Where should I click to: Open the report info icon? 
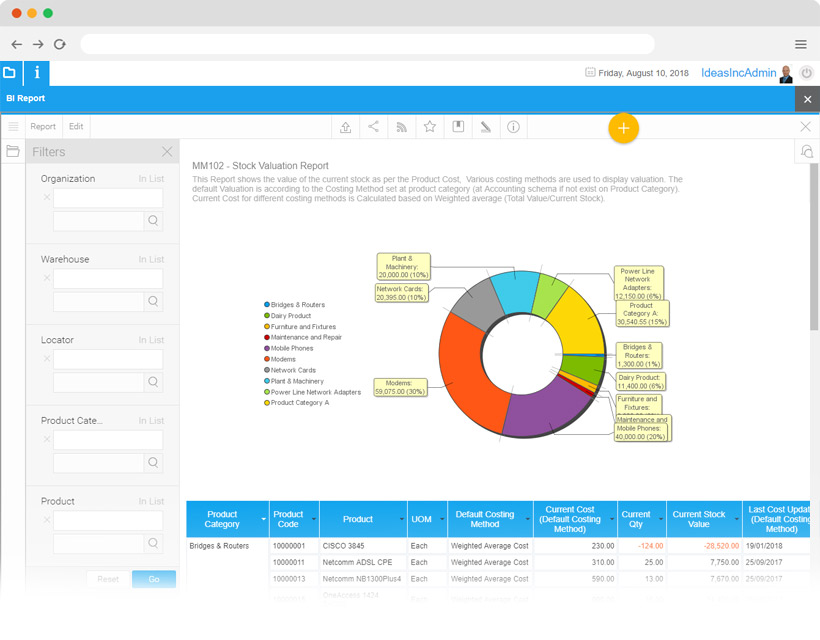coord(514,127)
